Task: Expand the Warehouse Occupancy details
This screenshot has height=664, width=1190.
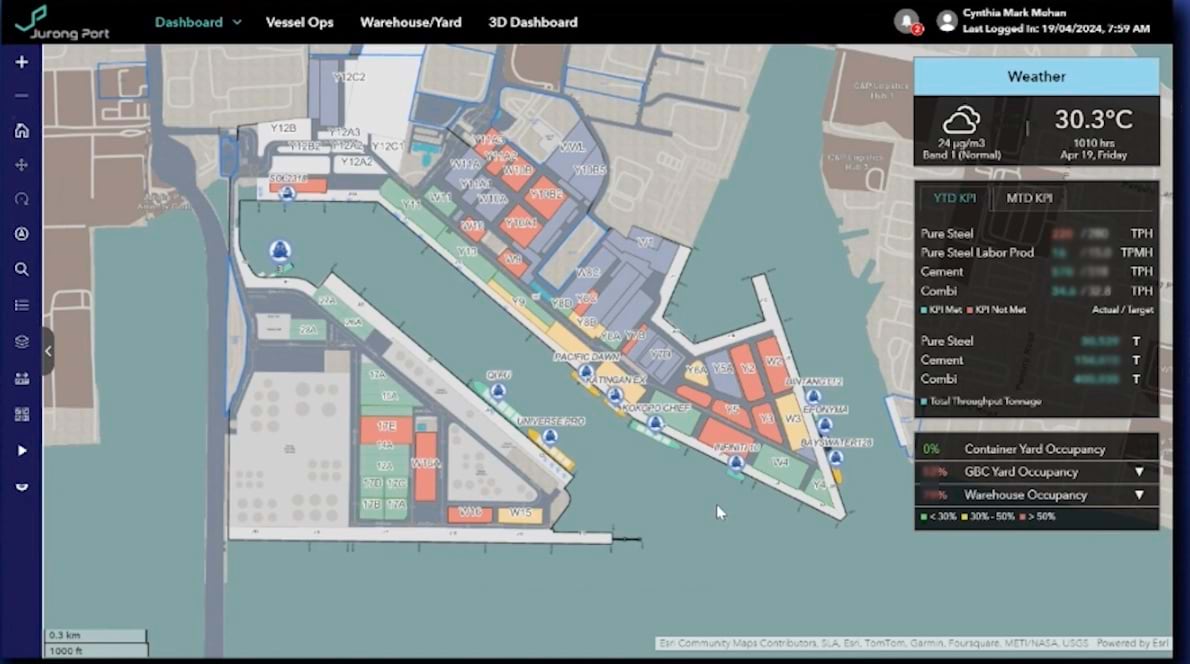Action: 1139,494
